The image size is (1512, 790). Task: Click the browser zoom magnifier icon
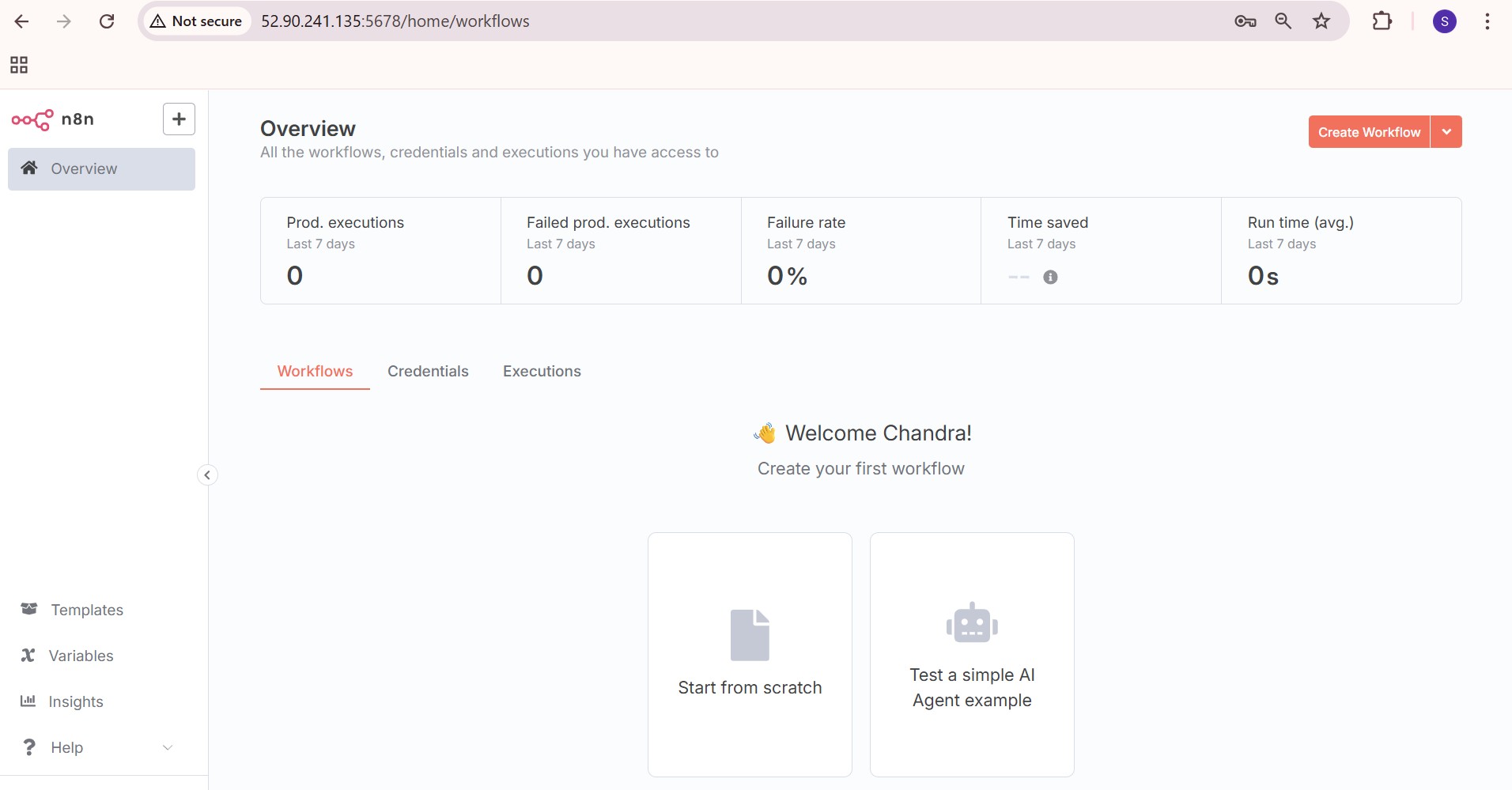tap(1283, 21)
